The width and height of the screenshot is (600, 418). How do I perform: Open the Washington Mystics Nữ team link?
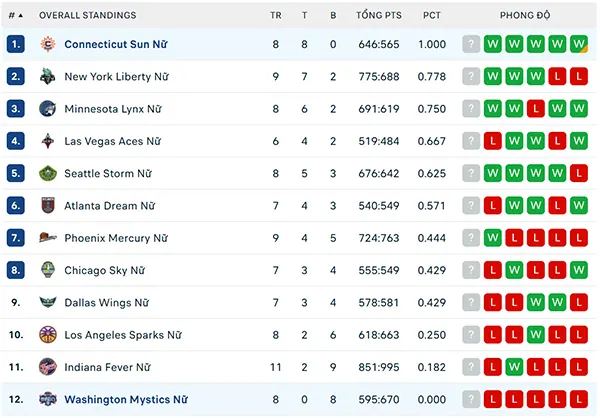[x=126, y=399]
